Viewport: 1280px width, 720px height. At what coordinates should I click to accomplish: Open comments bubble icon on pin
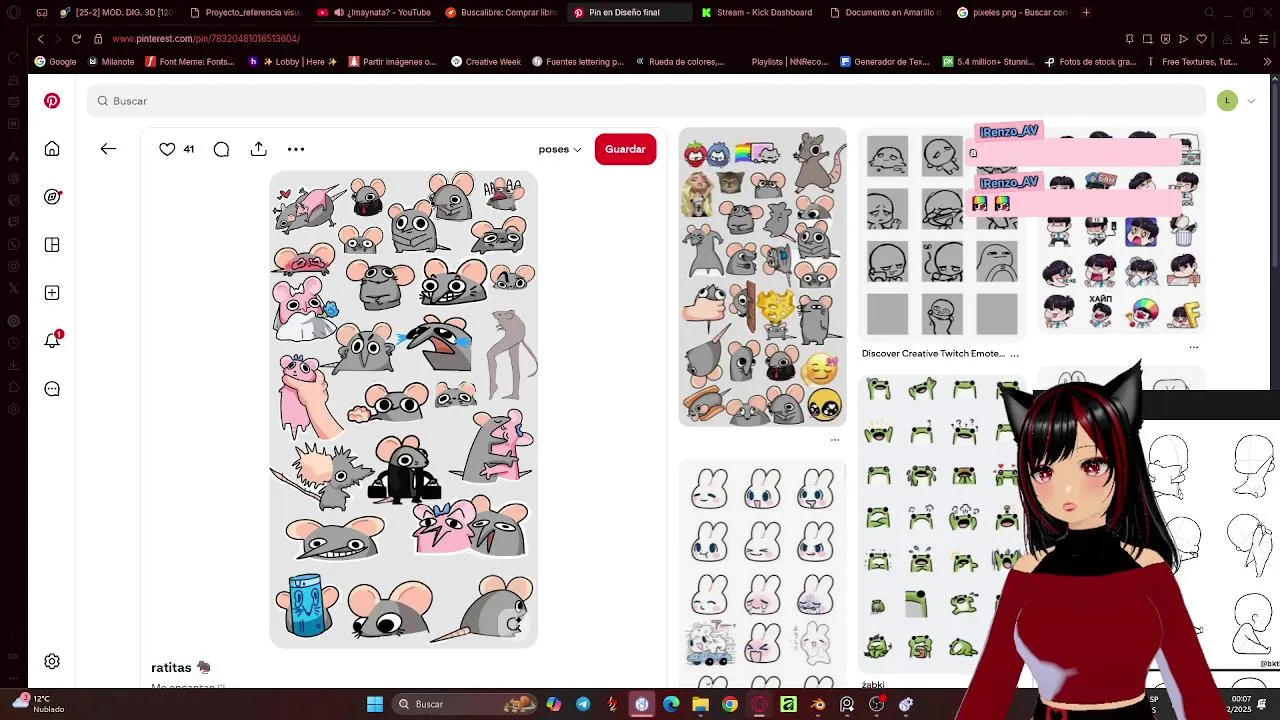221,149
